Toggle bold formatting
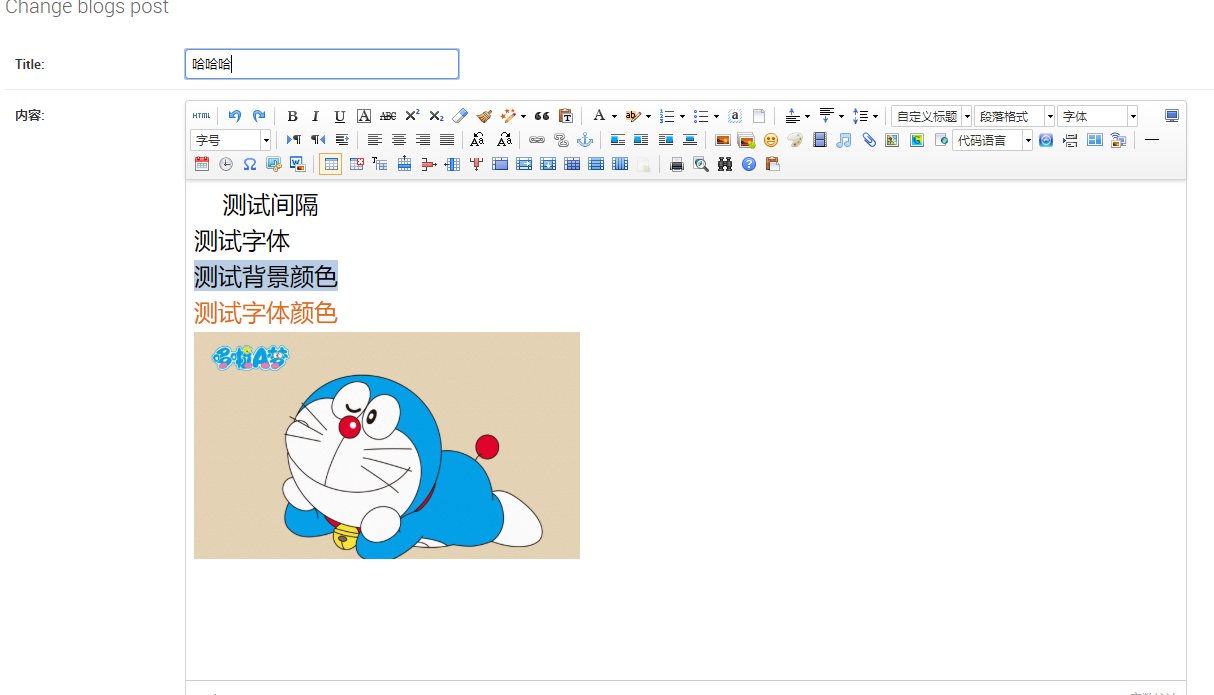1214x695 pixels. [x=293, y=116]
